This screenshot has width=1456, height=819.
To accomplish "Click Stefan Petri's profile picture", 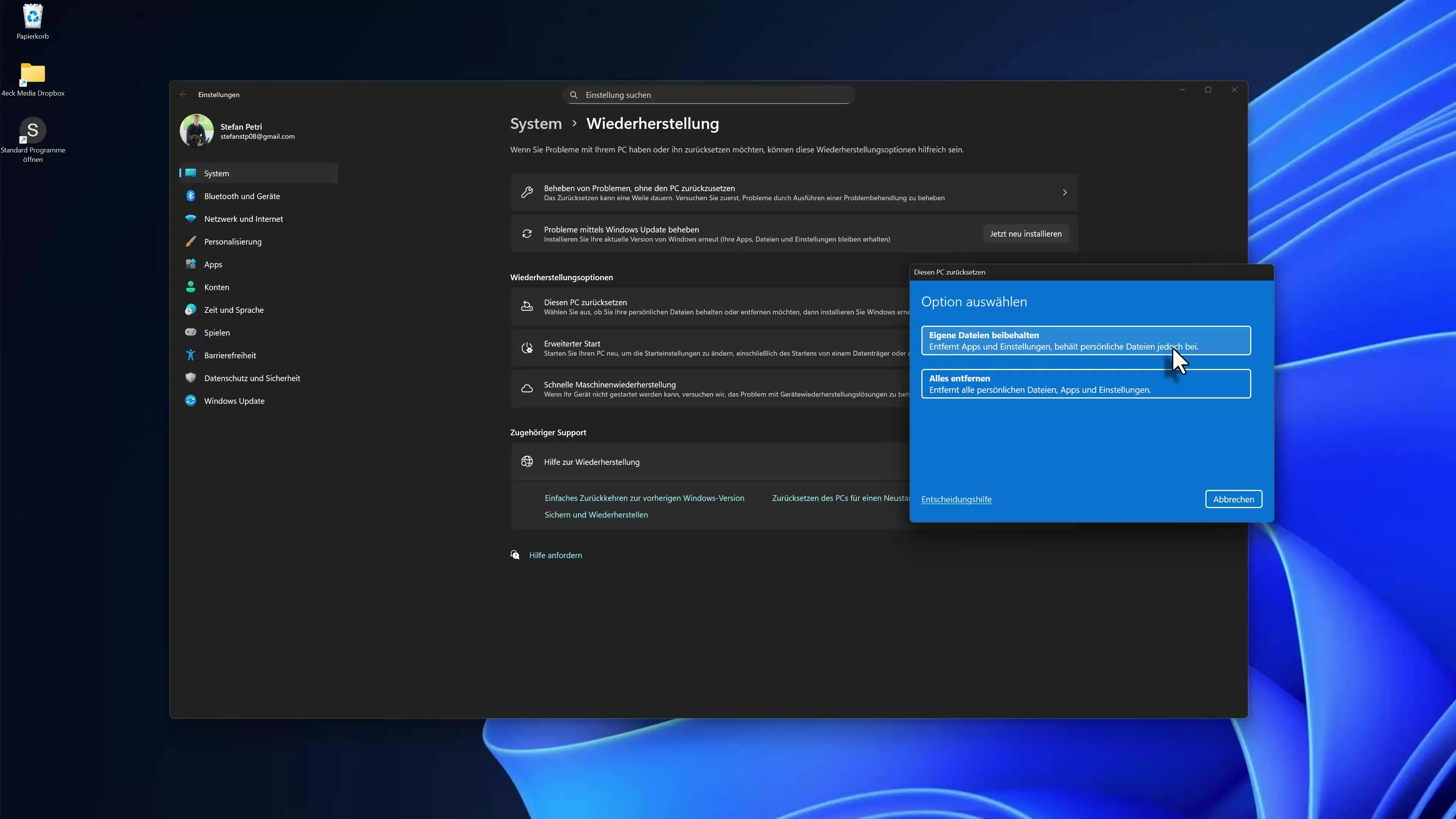I will 196,130.
